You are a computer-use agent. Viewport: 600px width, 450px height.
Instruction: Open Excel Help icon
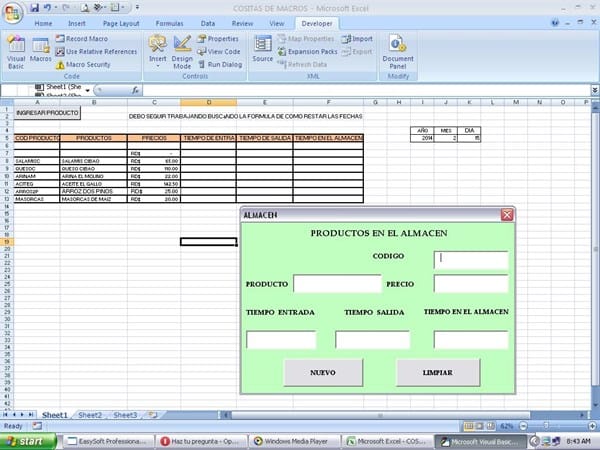[555, 23]
